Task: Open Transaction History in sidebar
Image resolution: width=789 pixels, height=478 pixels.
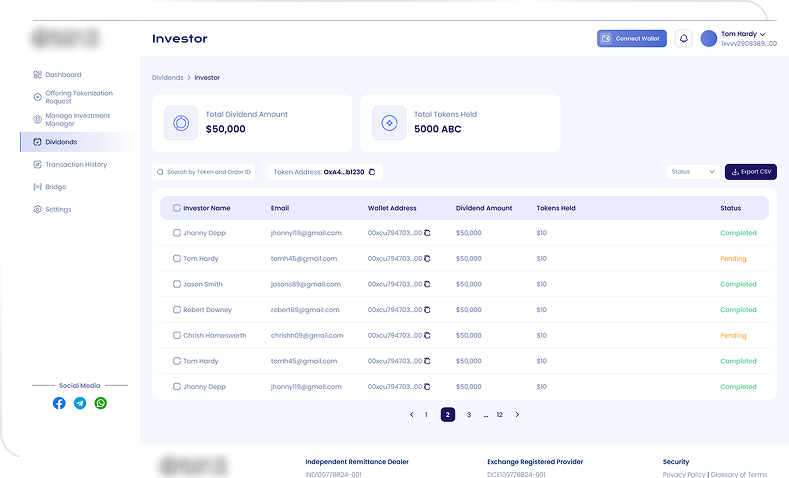Action: (76, 164)
